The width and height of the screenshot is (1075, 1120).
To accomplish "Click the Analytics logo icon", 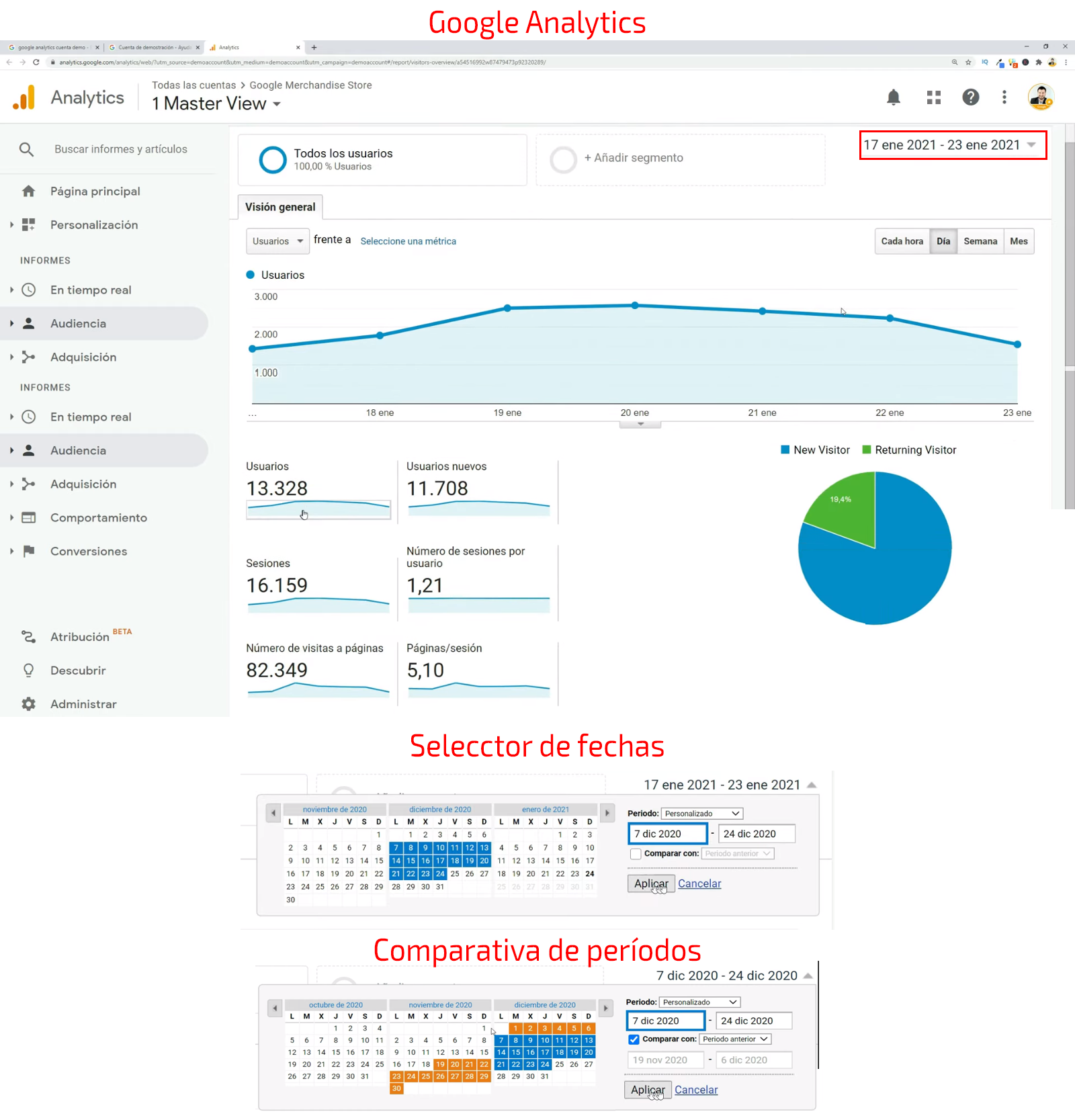I will (x=24, y=98).
